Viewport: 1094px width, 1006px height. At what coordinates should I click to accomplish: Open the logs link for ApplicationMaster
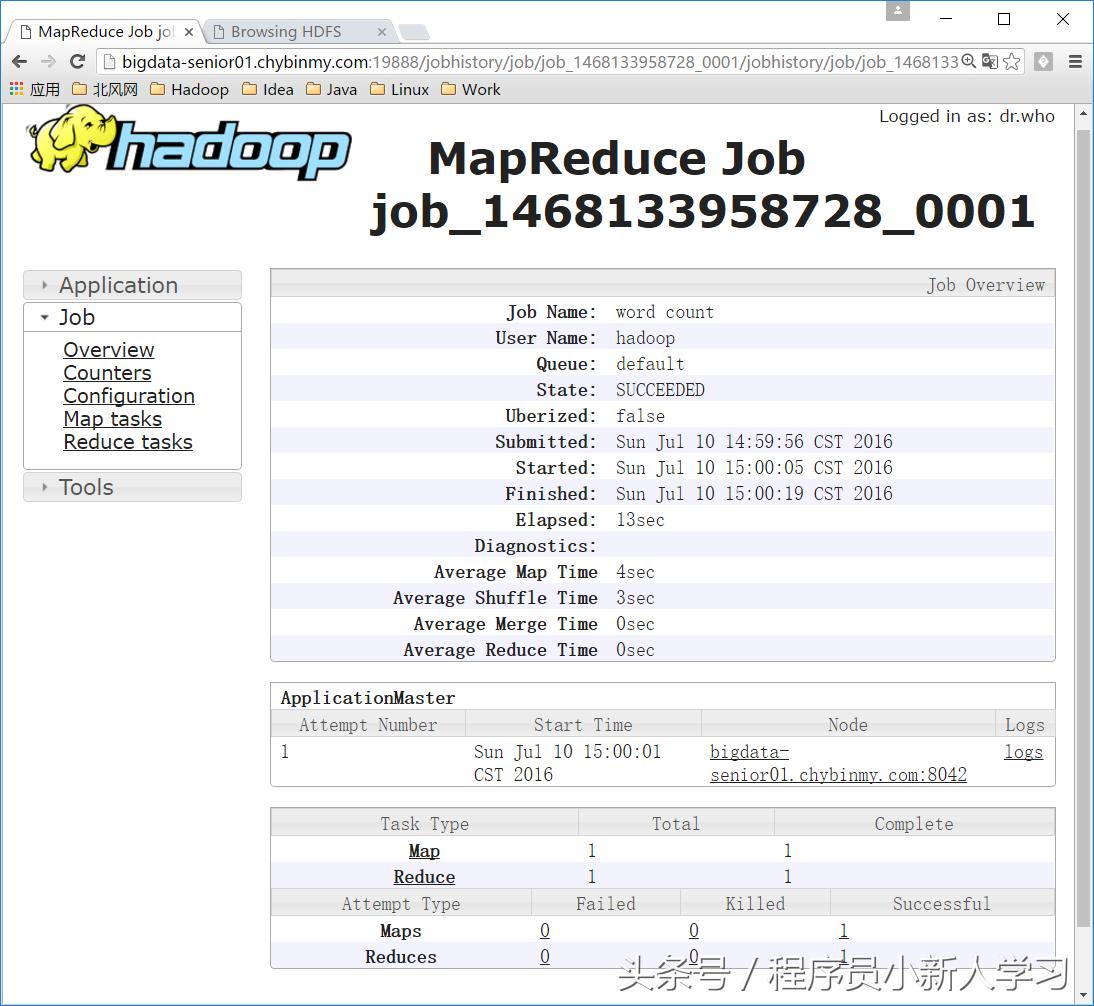pyautogui.click(x=1023, y=752)
